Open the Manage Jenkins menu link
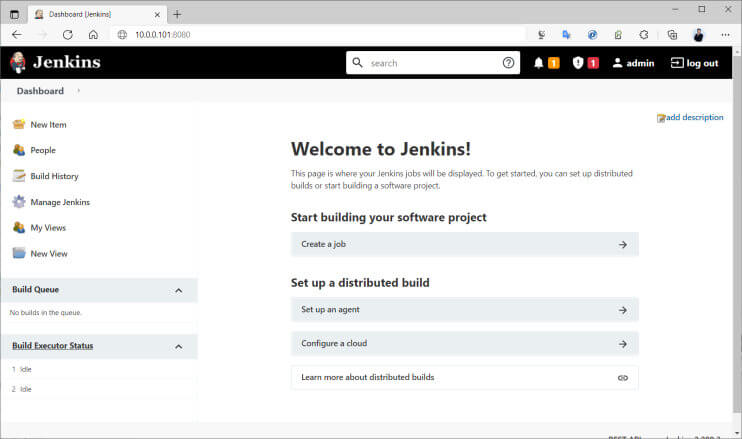Image resolution: width=742 pixels, height=439 pixels. 60,202
